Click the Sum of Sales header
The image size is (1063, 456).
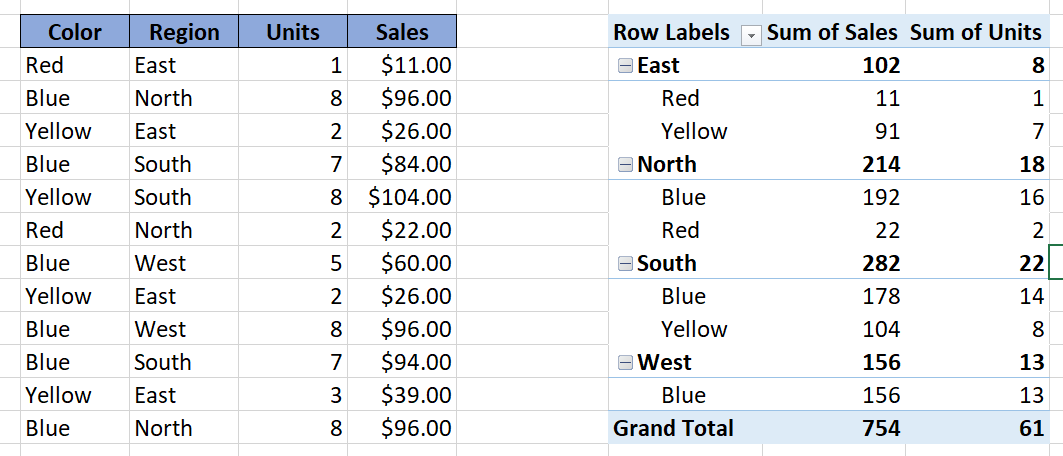[x=833, y=33]
